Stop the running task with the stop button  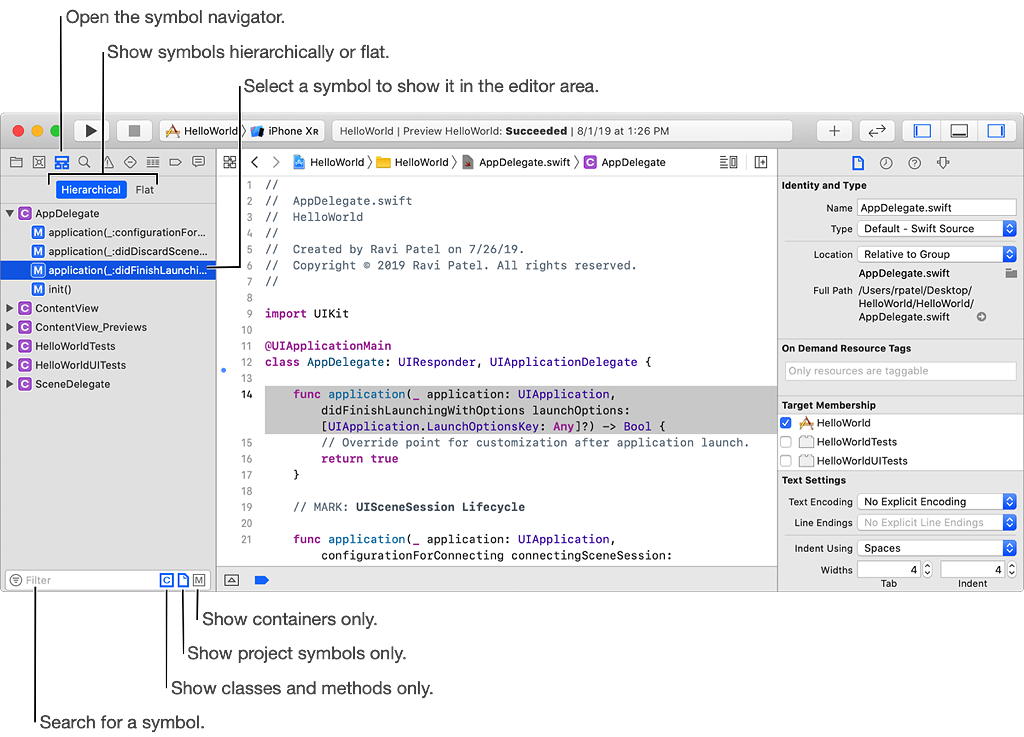[134, 131]
